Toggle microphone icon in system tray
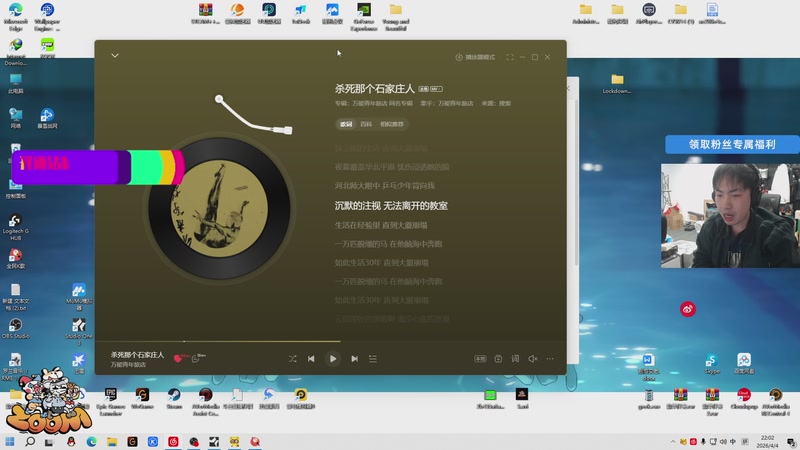The height and width of the screenshot is (450, 800). [703, 442]
